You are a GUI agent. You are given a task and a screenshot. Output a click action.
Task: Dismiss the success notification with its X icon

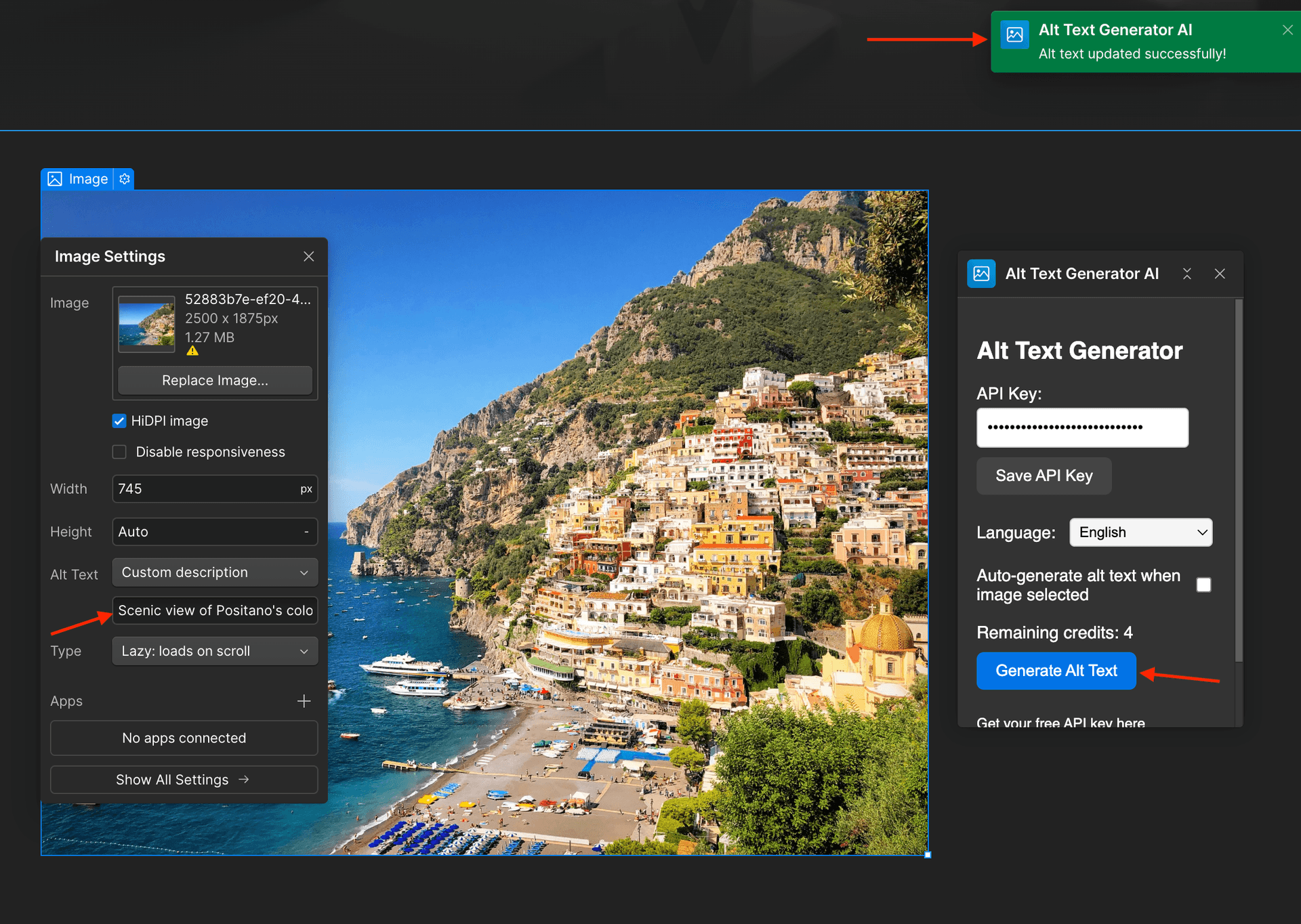[x=1287, y=30]
